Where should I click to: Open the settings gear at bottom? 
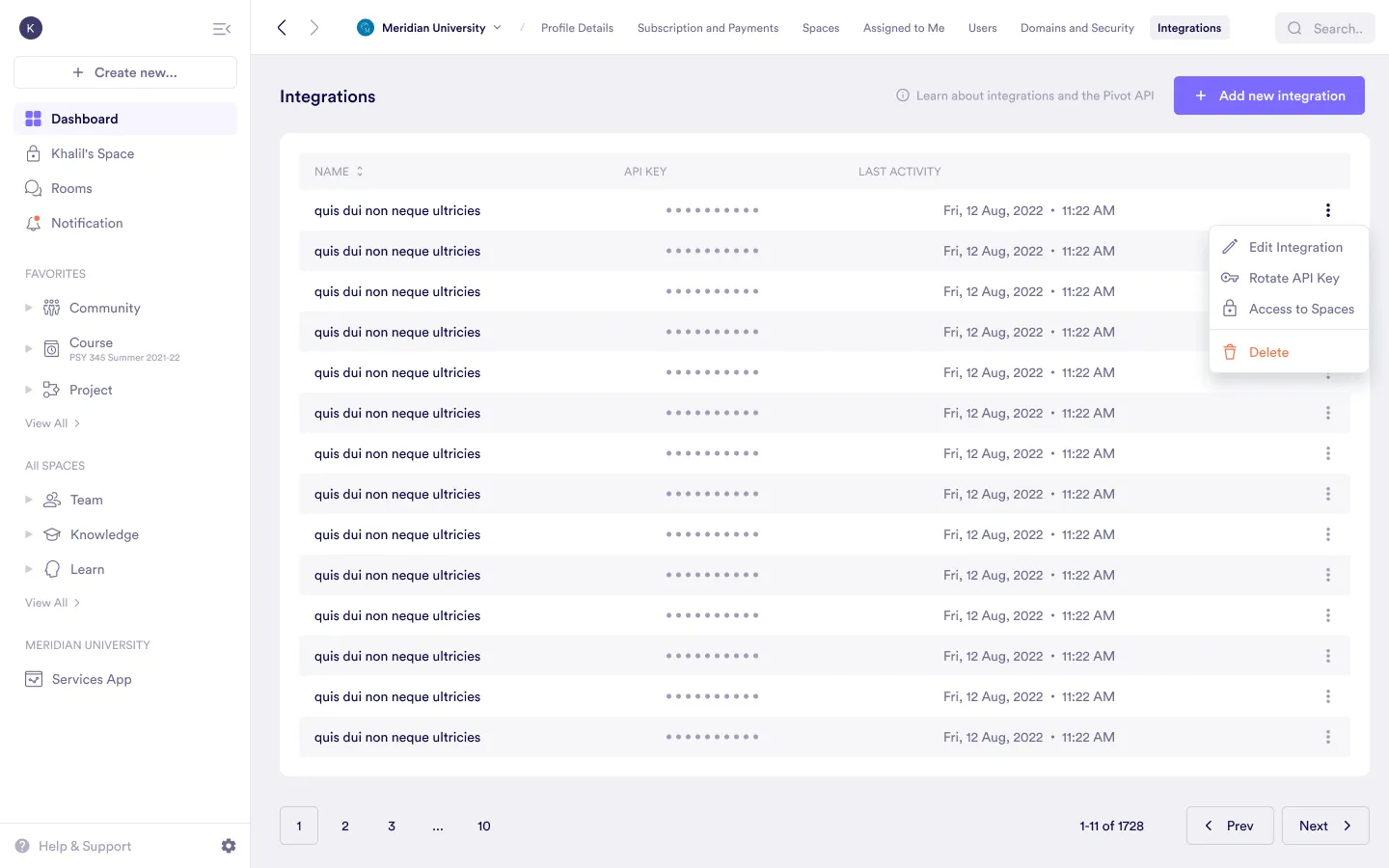(229, 845)
